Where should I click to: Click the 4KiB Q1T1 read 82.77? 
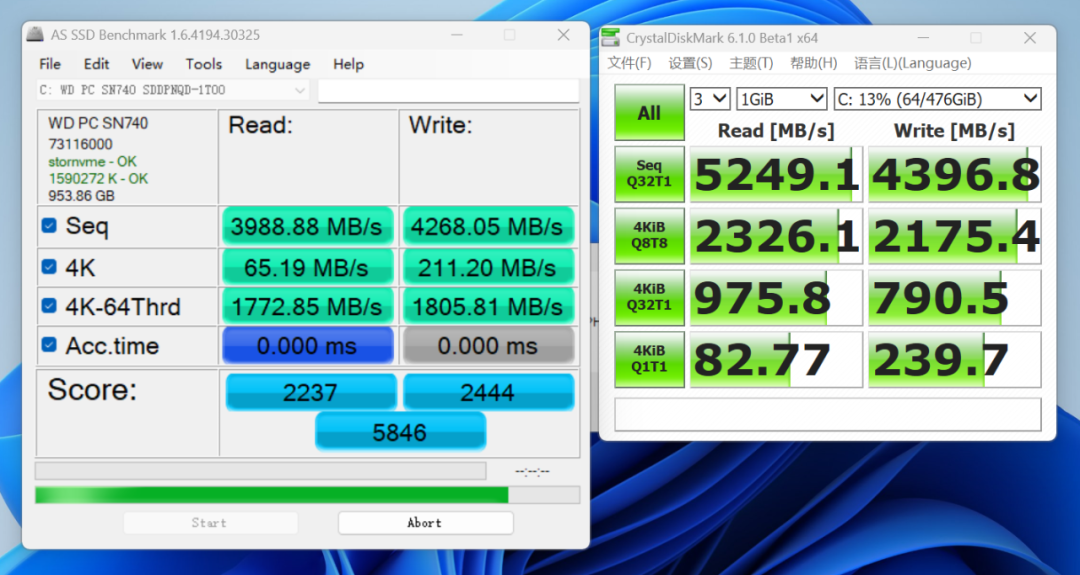(776, 360)
